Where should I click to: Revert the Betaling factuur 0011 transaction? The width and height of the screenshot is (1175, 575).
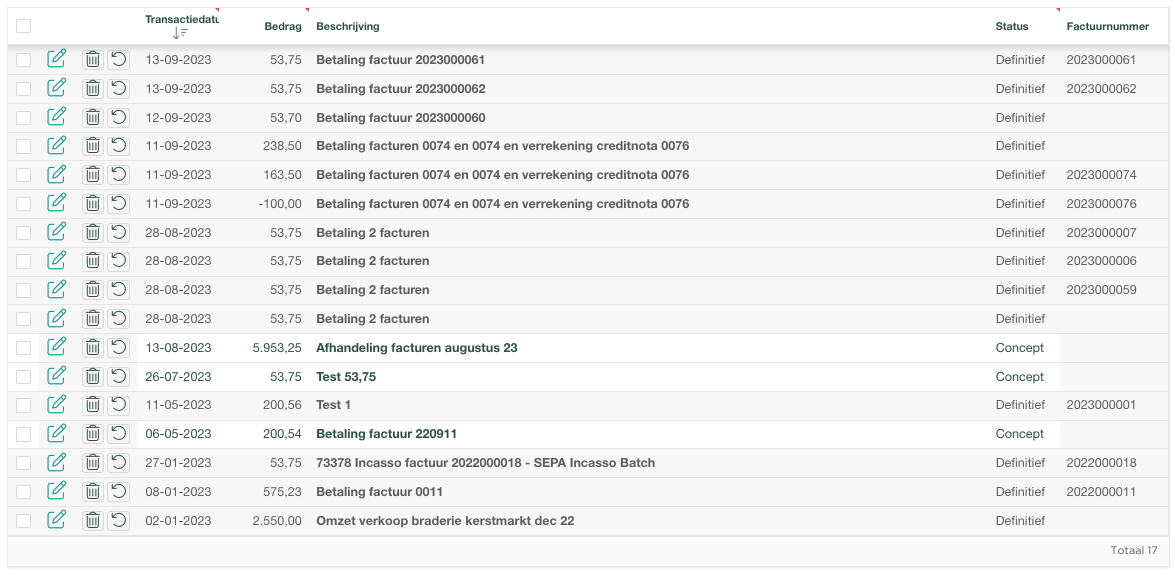click(x=119, y=492)
